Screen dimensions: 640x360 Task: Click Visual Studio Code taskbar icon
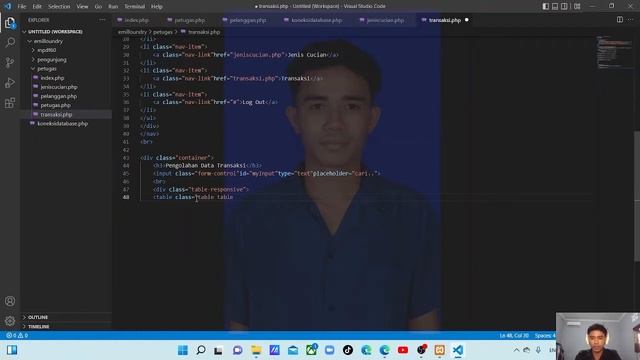pyautogui.click(x=458, y=350)
